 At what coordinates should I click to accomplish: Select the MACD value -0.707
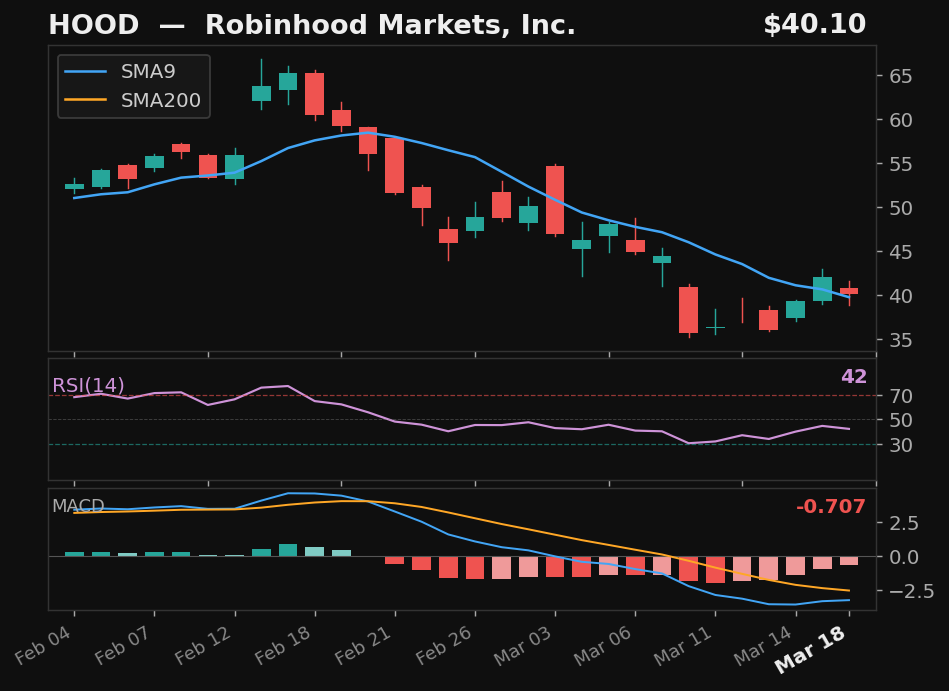click(x=831, y=506)
